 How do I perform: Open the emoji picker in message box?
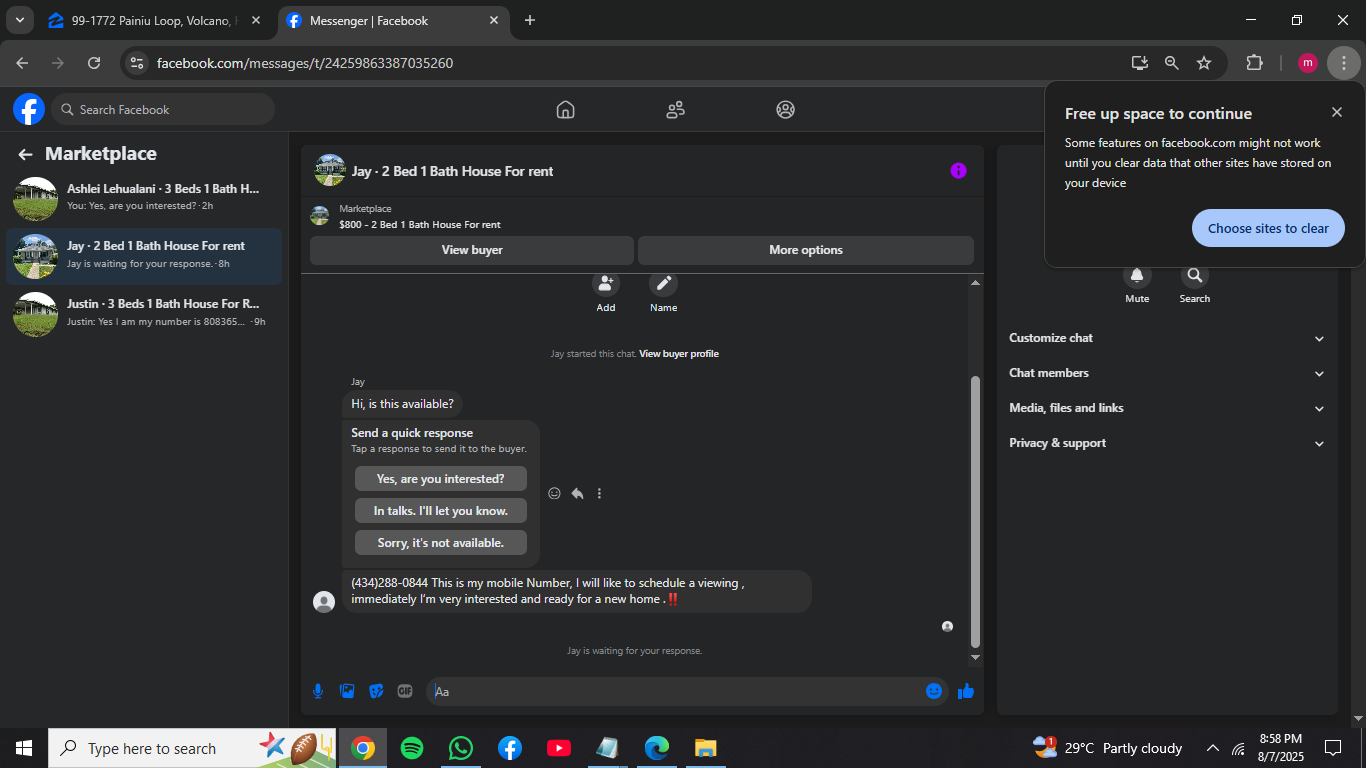pyautogui.click(x=934, y=691)
